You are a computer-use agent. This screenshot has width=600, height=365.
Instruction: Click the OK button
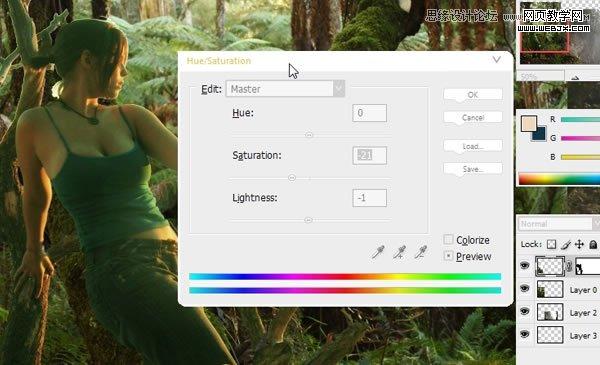473,95
